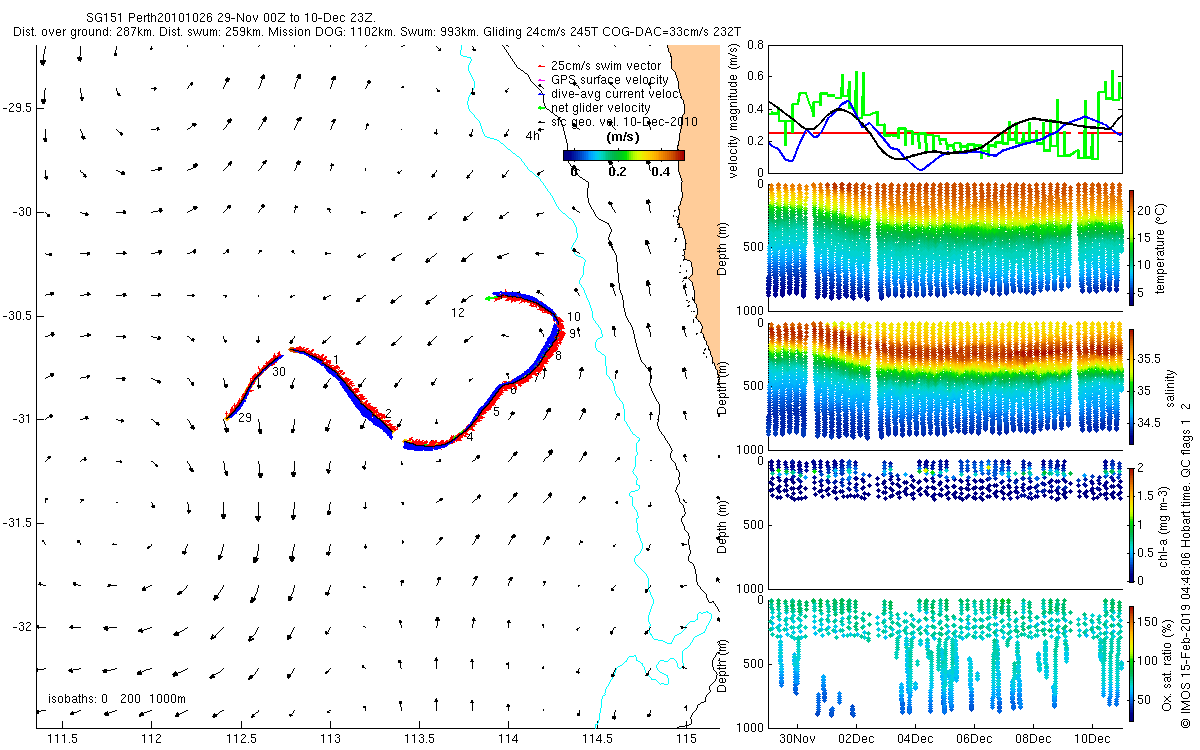Click track day label "29" at the glider start
Viewport: 1200px width, 750px height.
(x=245, y=417)
